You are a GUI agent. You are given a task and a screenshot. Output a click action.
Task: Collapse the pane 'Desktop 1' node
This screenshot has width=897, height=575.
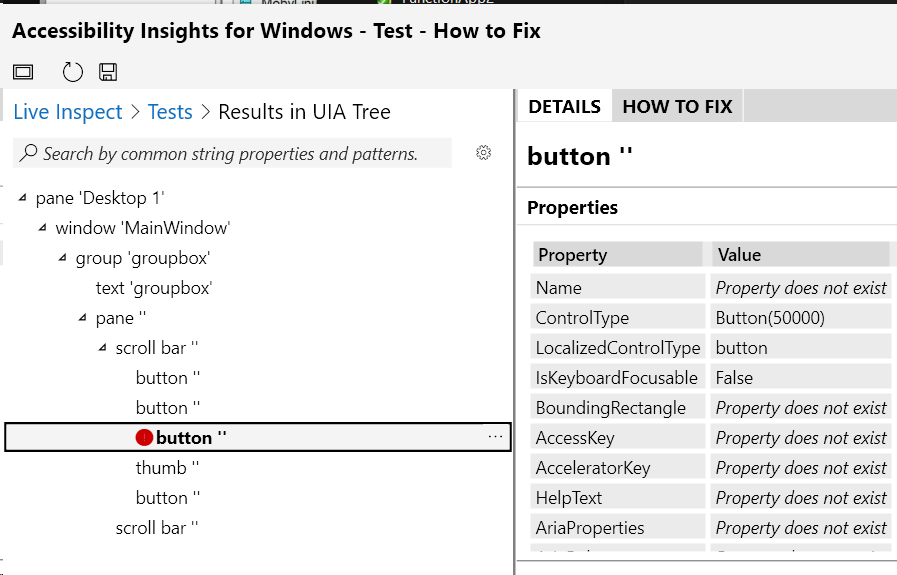coord(22,198)
